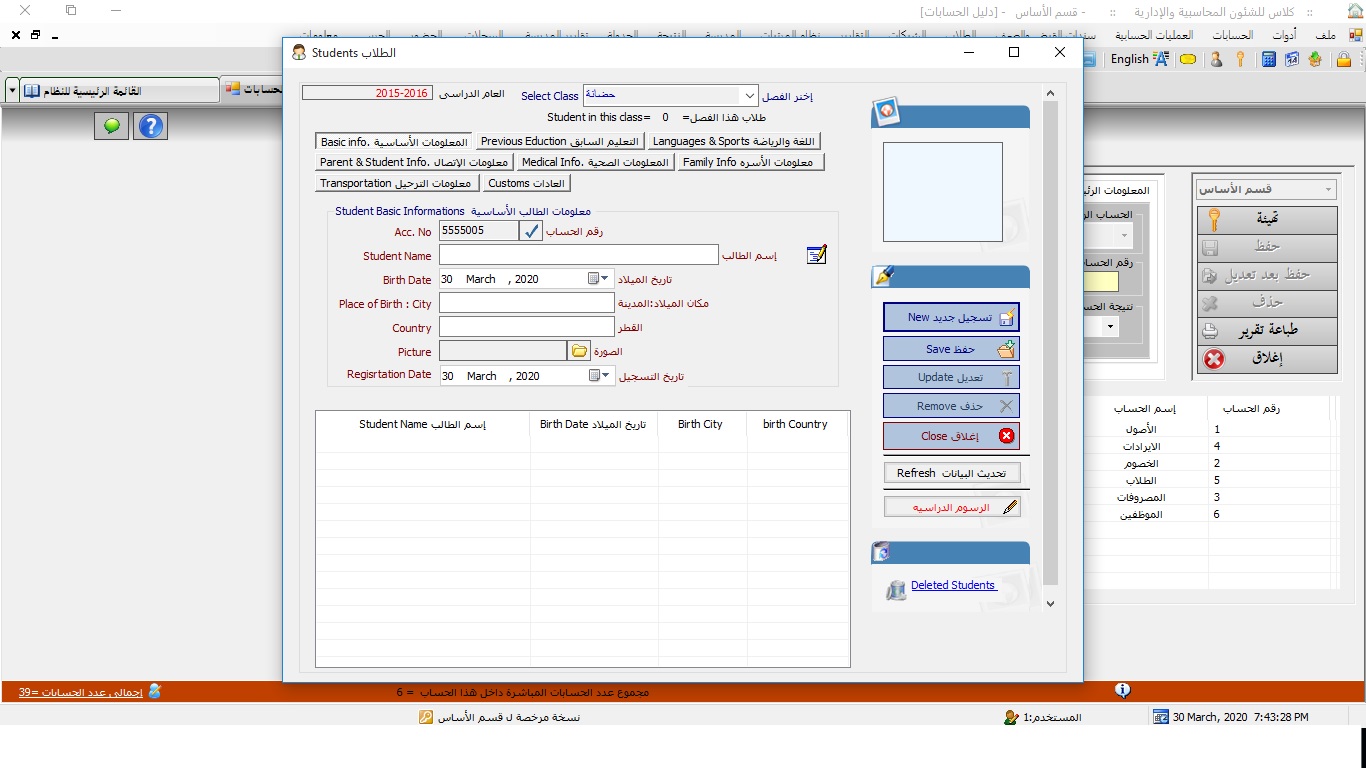This screenshot has height=768, width=1366.
Task: Click the golden key toolbar icon
Action: tap(1240, 59)
